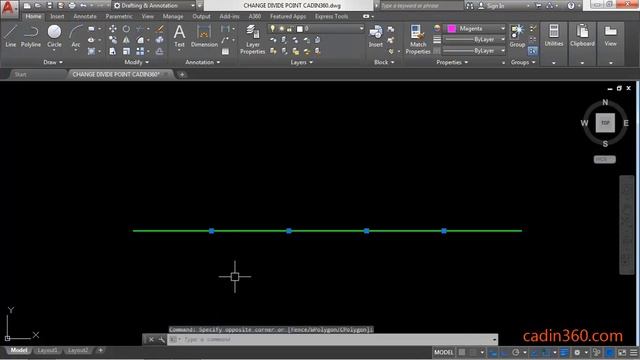Open the Magenta object color dropdown
Viewport: 640px width, 360px height.
tap(502, 29)
